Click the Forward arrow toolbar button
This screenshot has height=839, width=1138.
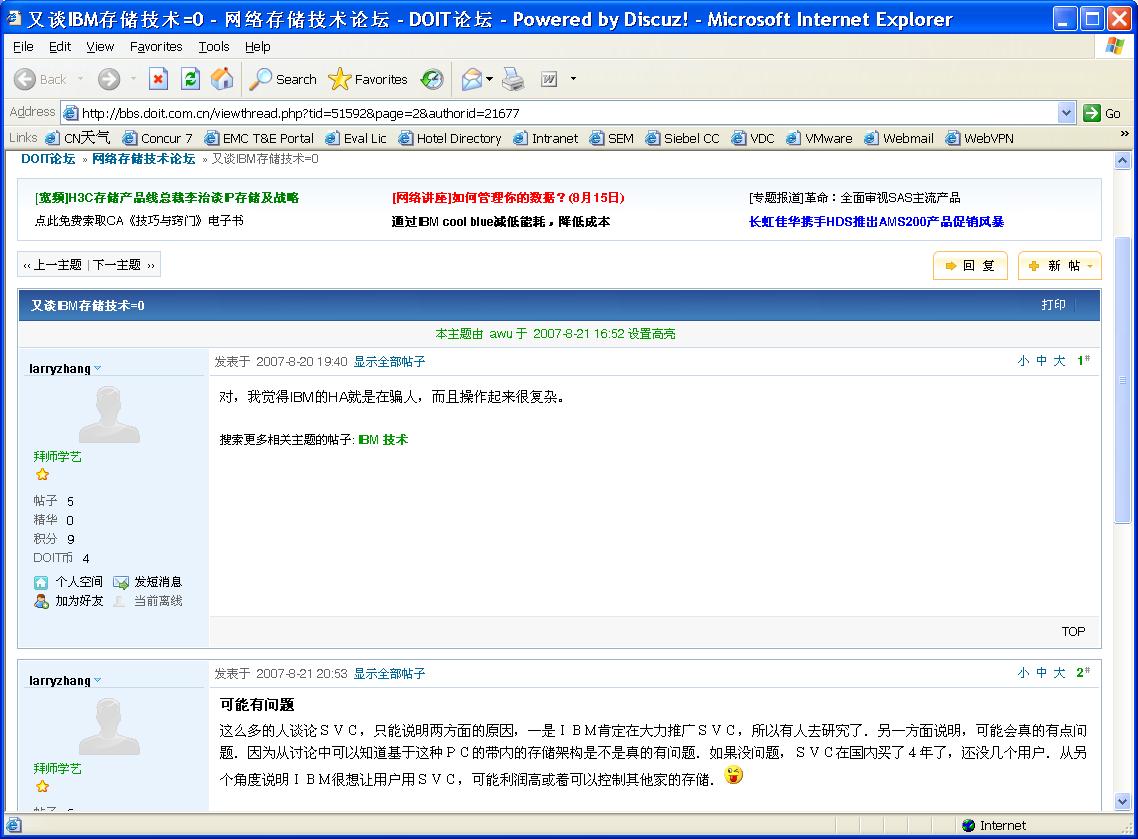tap(109, 79)
